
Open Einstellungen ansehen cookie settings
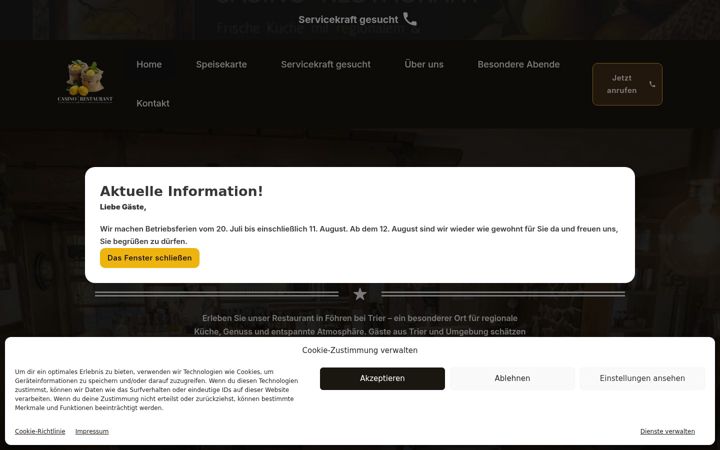(x=642, y=378)
